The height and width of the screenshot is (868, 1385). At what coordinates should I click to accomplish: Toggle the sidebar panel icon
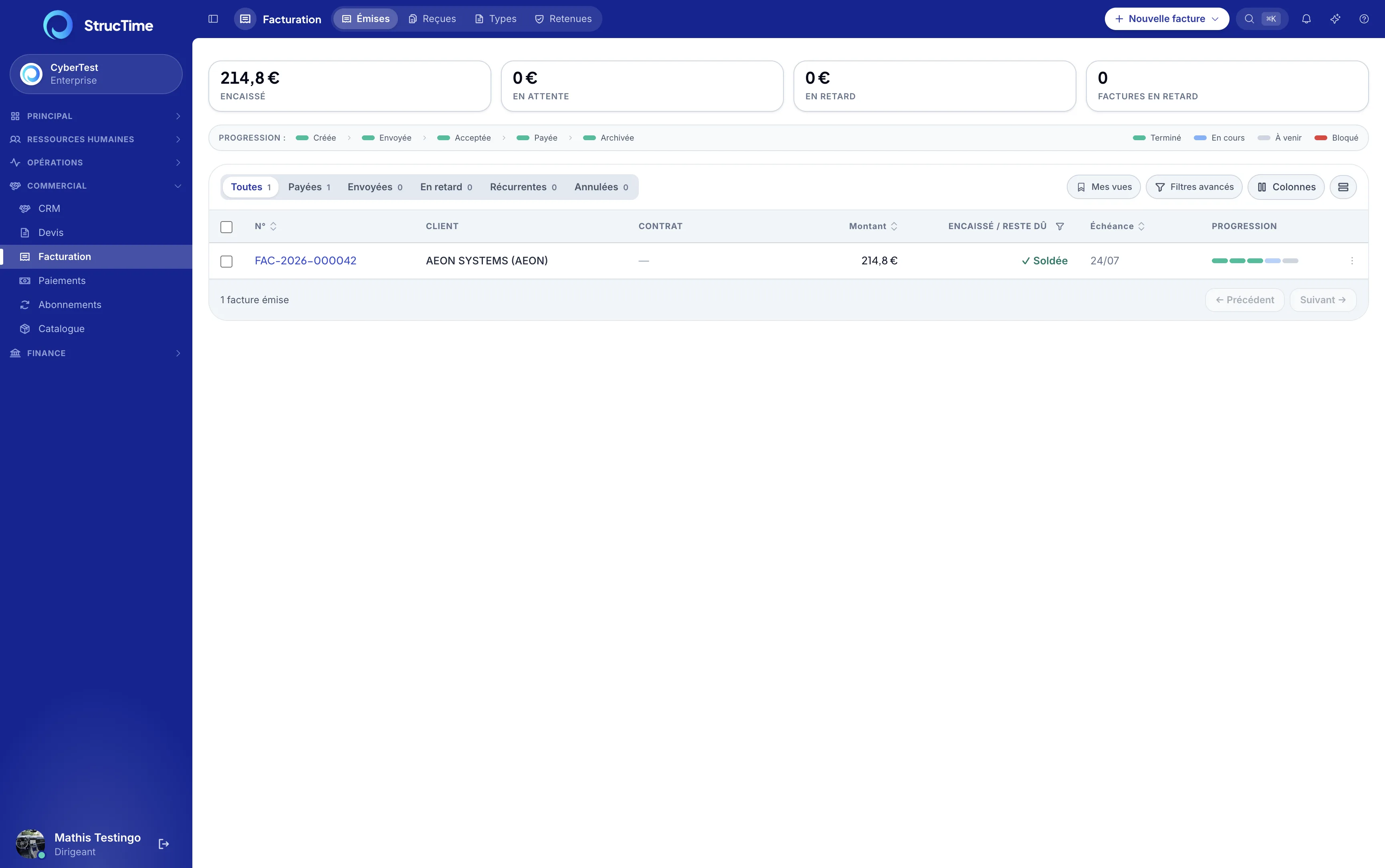click(213, 19)
